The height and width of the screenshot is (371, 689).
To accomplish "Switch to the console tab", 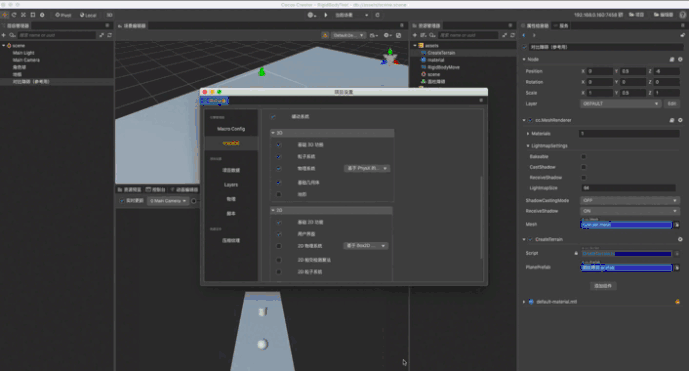I will pyautogui.click(x=155, y=189).
